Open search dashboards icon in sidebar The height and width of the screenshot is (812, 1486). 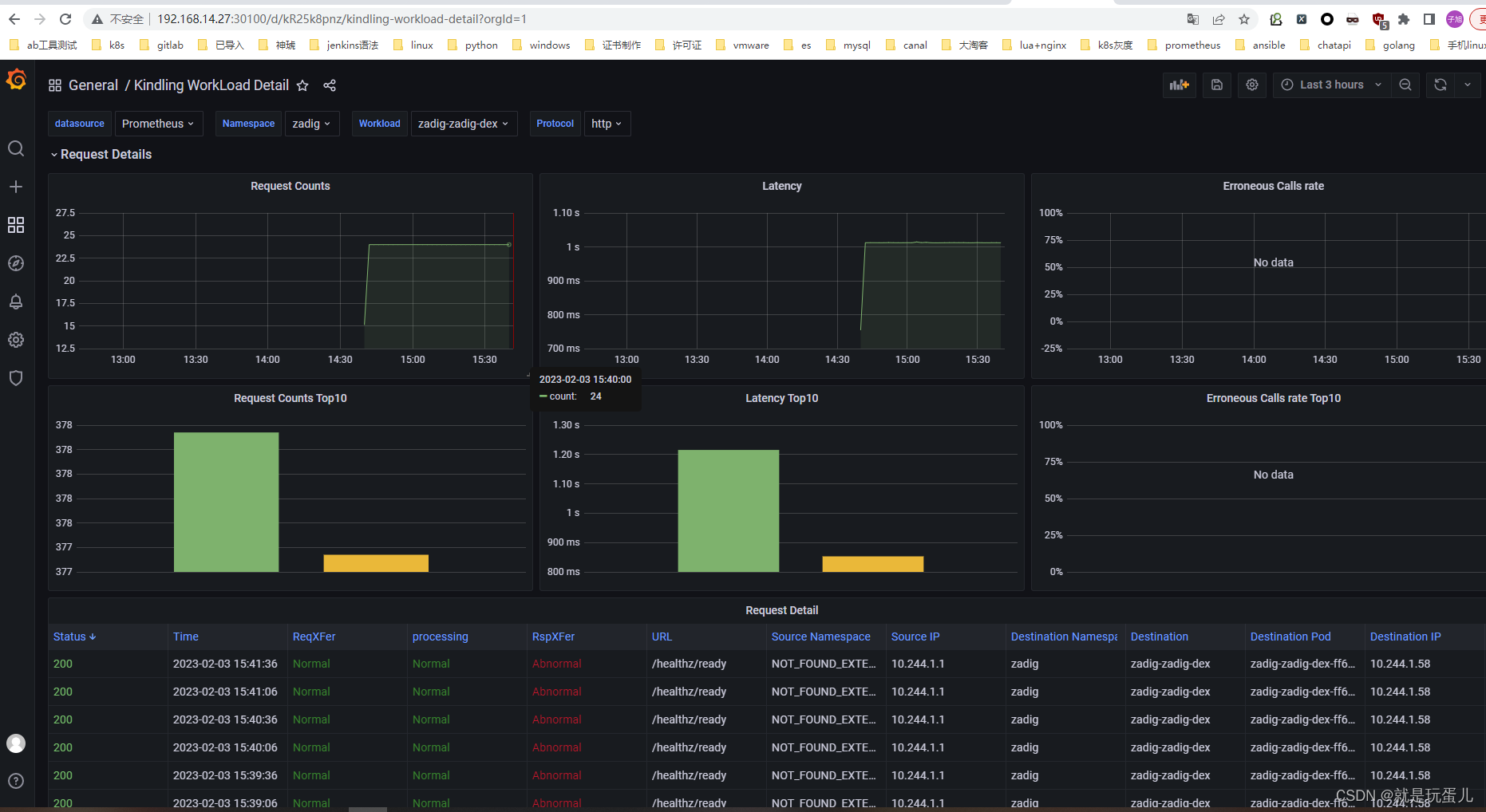coord(16,148)
